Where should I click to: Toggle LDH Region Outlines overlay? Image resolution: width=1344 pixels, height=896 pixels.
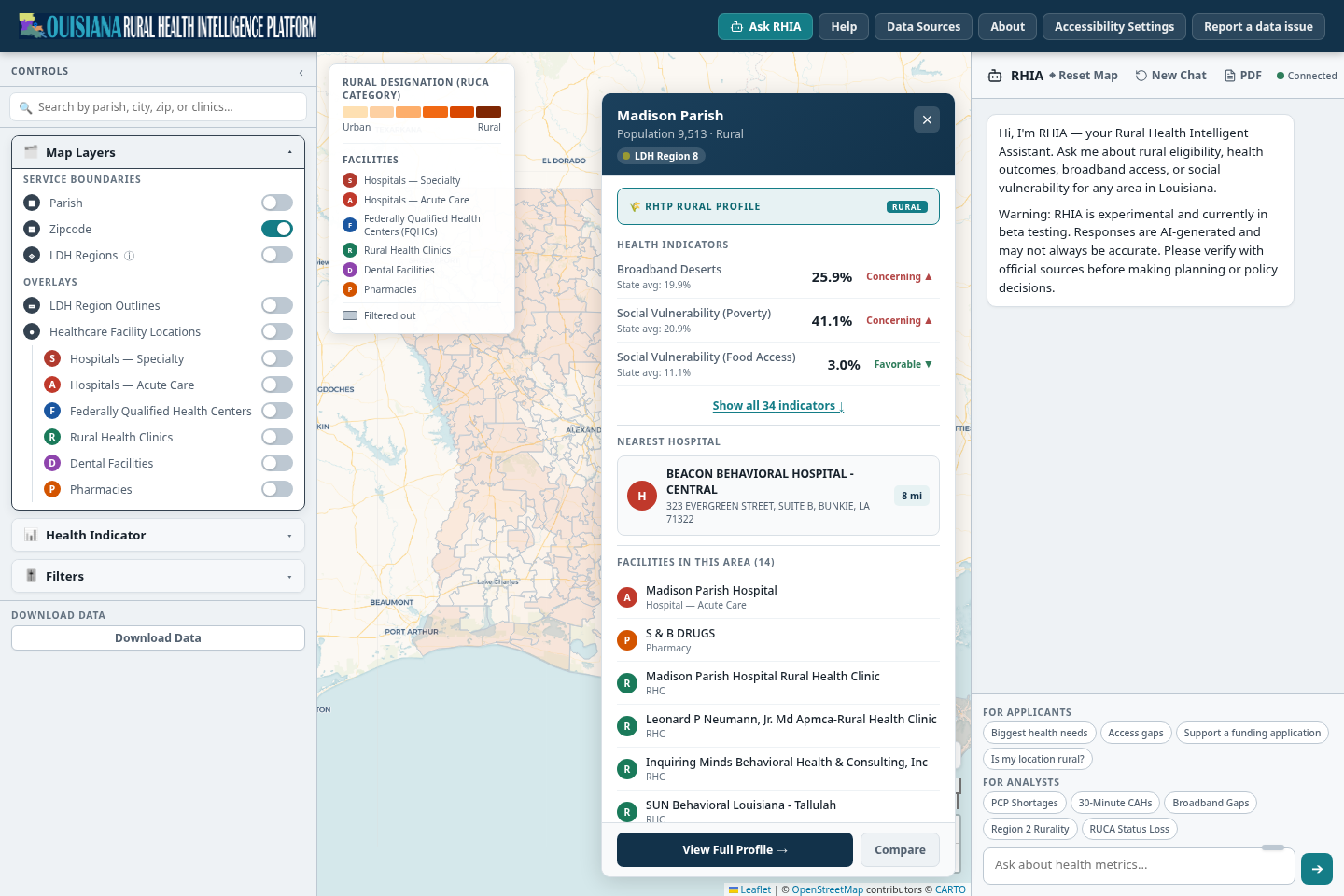tap(277, 305)
